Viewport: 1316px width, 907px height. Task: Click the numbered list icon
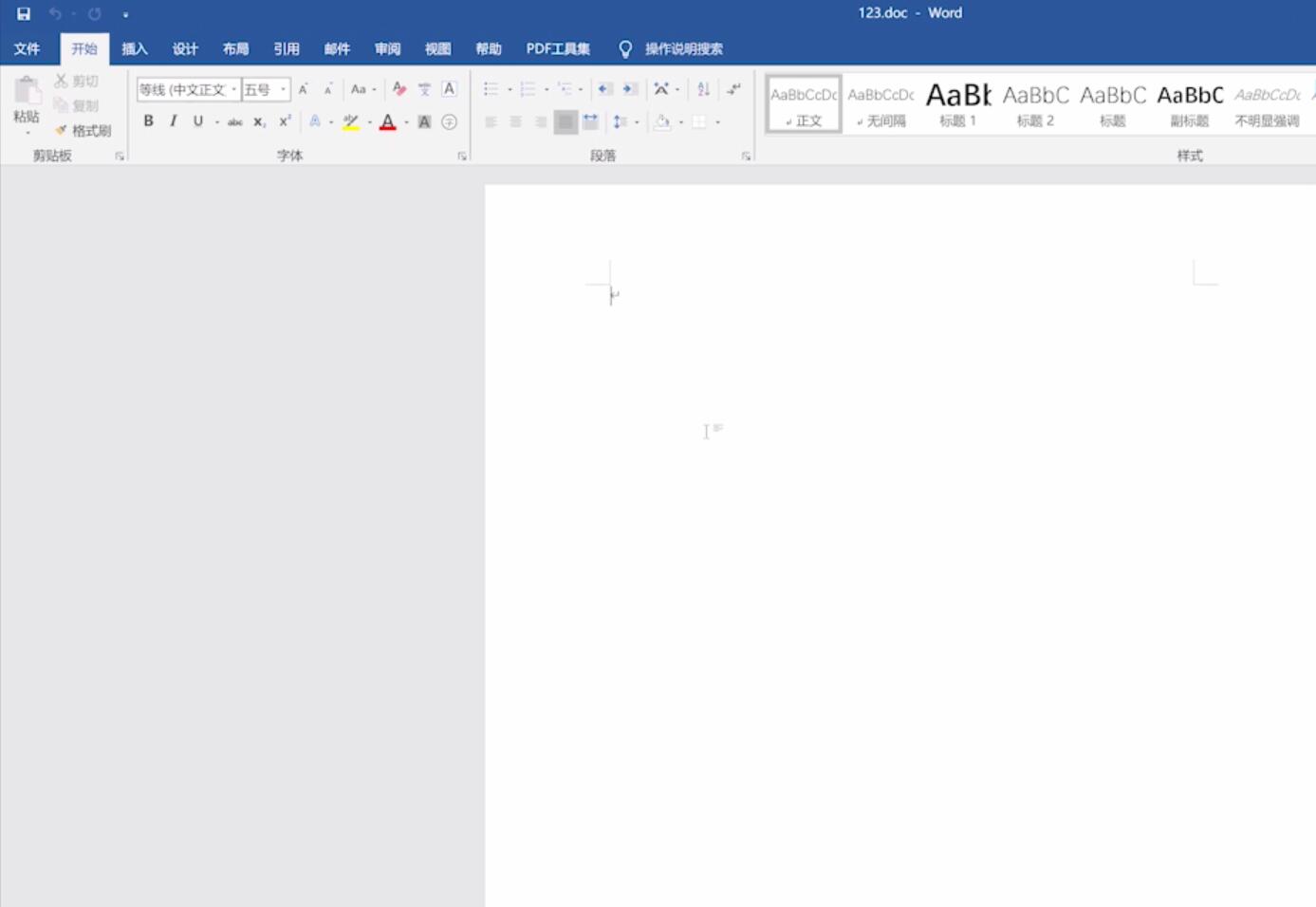tap(528, 89)
